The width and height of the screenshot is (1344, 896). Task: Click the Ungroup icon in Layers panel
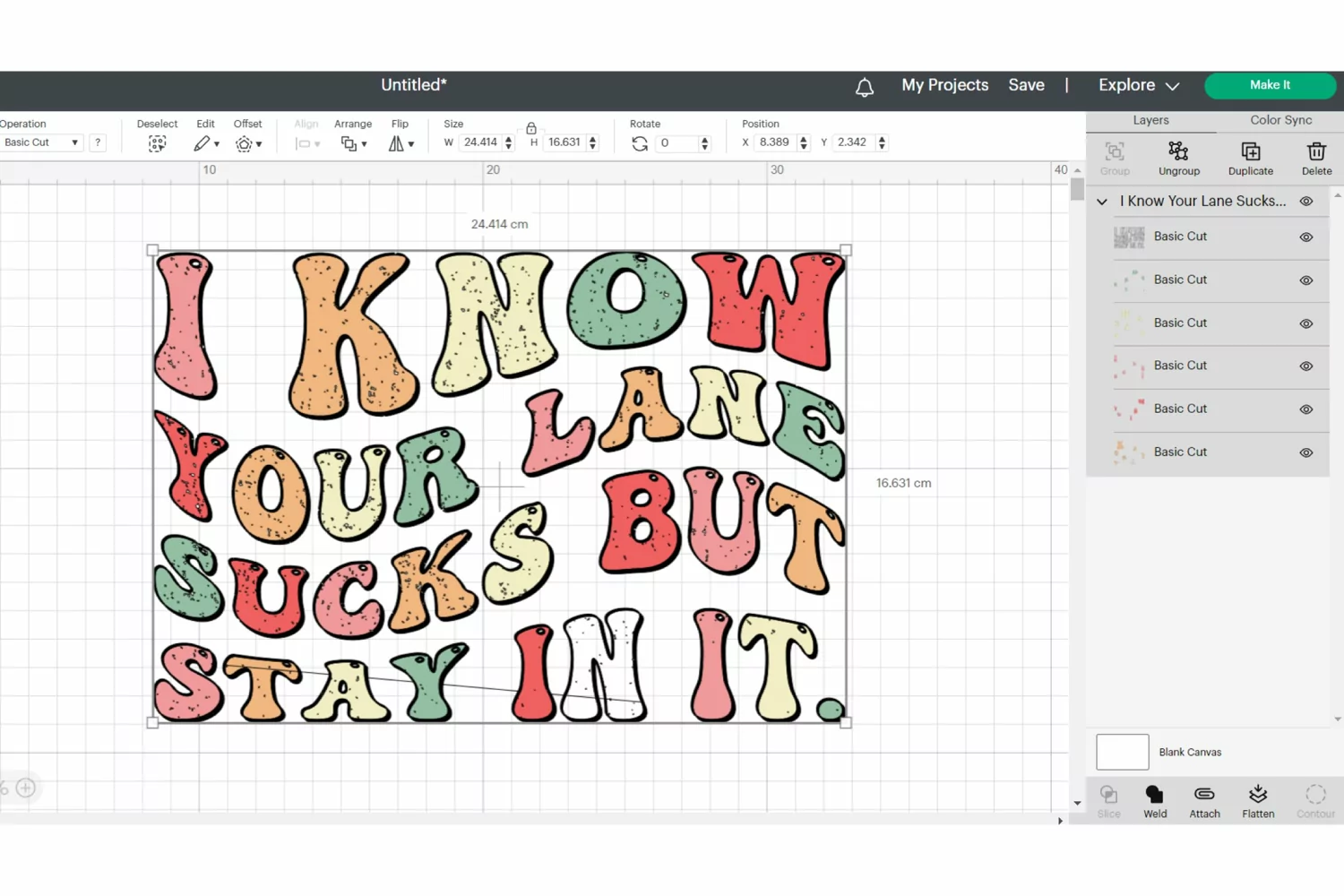pos(1178,151)
